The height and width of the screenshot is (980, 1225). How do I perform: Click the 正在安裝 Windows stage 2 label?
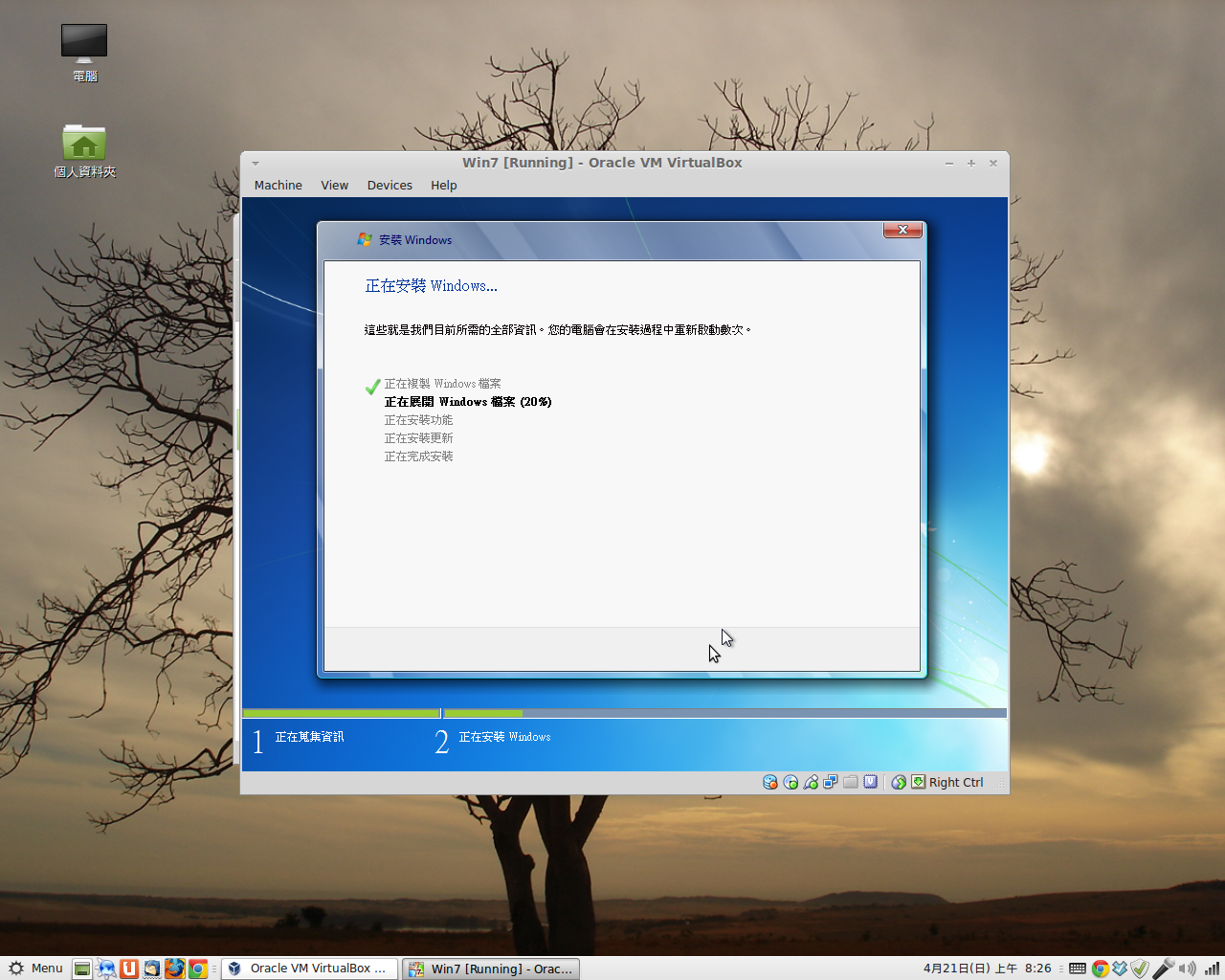pos(504,737)
